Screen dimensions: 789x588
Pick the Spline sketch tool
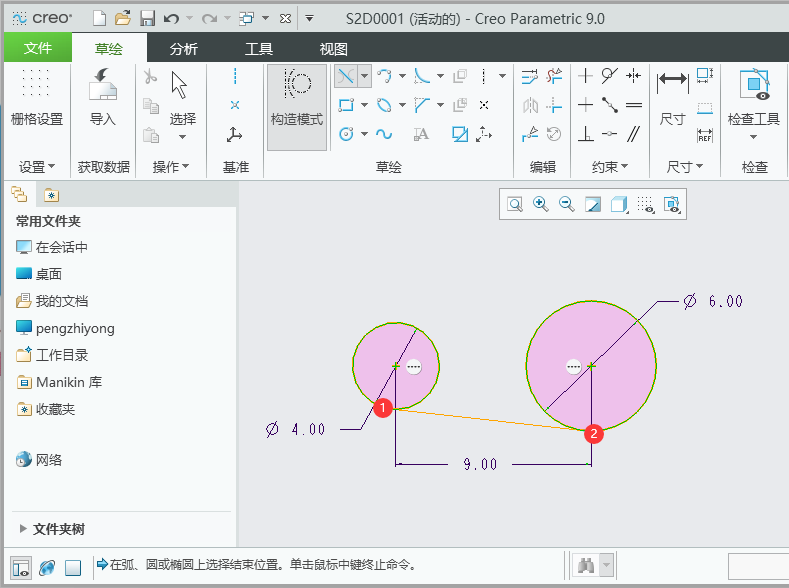click(x=384, y=134)
